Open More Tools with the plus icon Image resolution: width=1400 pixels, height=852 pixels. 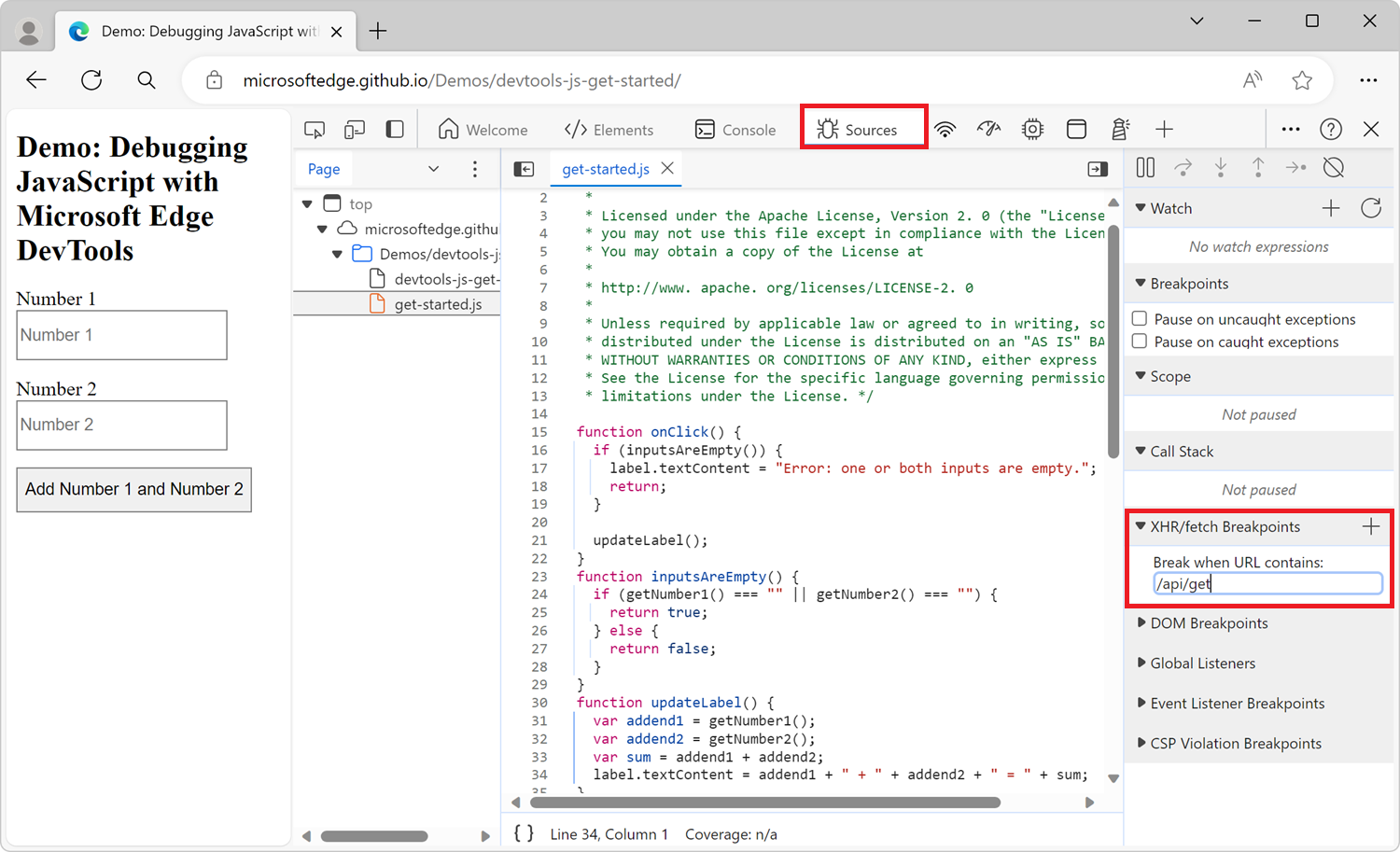pos(1164,129)
